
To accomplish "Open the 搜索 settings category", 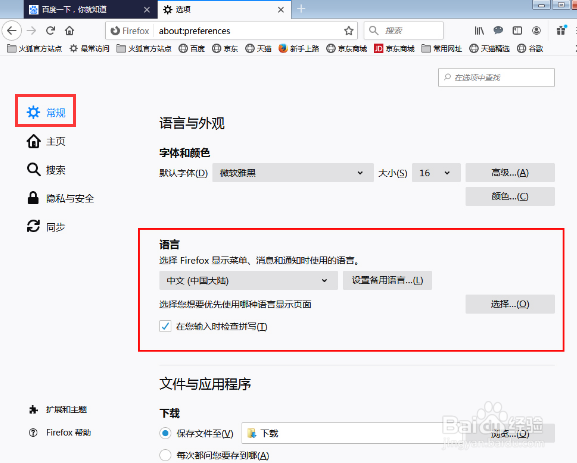I will (x=46, y=170).
